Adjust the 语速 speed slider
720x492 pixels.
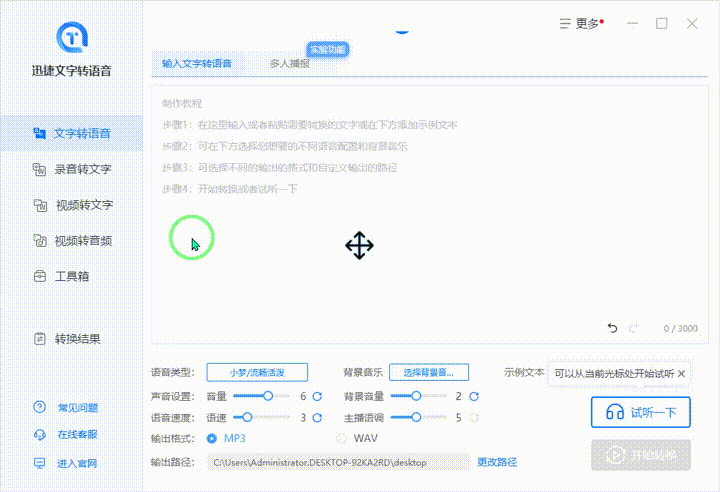[x=262, y=417]
